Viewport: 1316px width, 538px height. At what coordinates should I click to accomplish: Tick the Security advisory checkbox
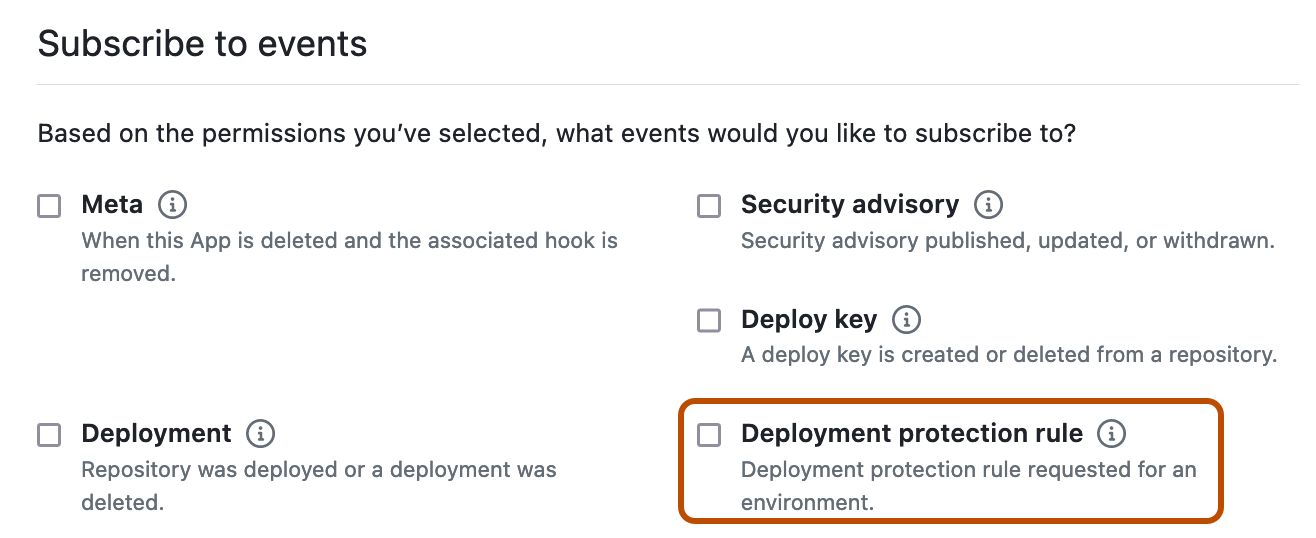click(x=709, y=206)
